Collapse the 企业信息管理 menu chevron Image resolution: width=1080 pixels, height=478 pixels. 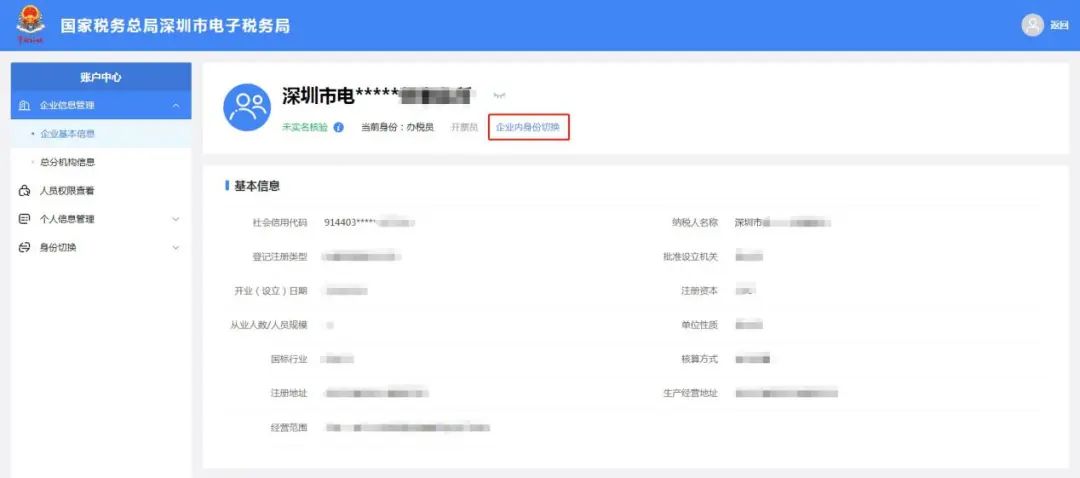[x=176, y=105]
